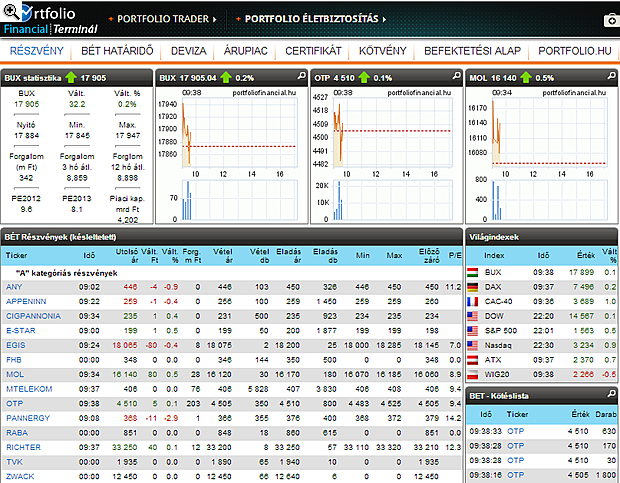Image resolution: width=620 pixels, height=483 pixels.
Task: Open the E-STAR ticker link
Action: pyautogui.click(x=21, y=331)
